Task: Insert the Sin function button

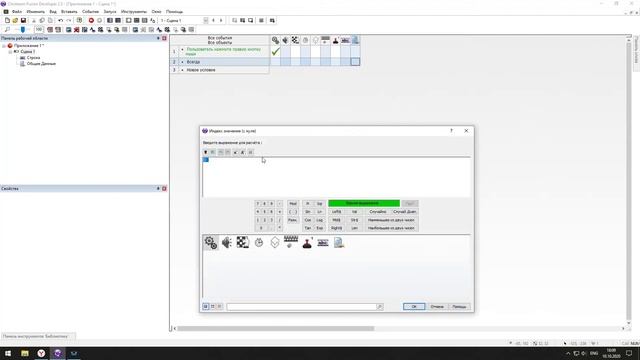Action: 308,212
